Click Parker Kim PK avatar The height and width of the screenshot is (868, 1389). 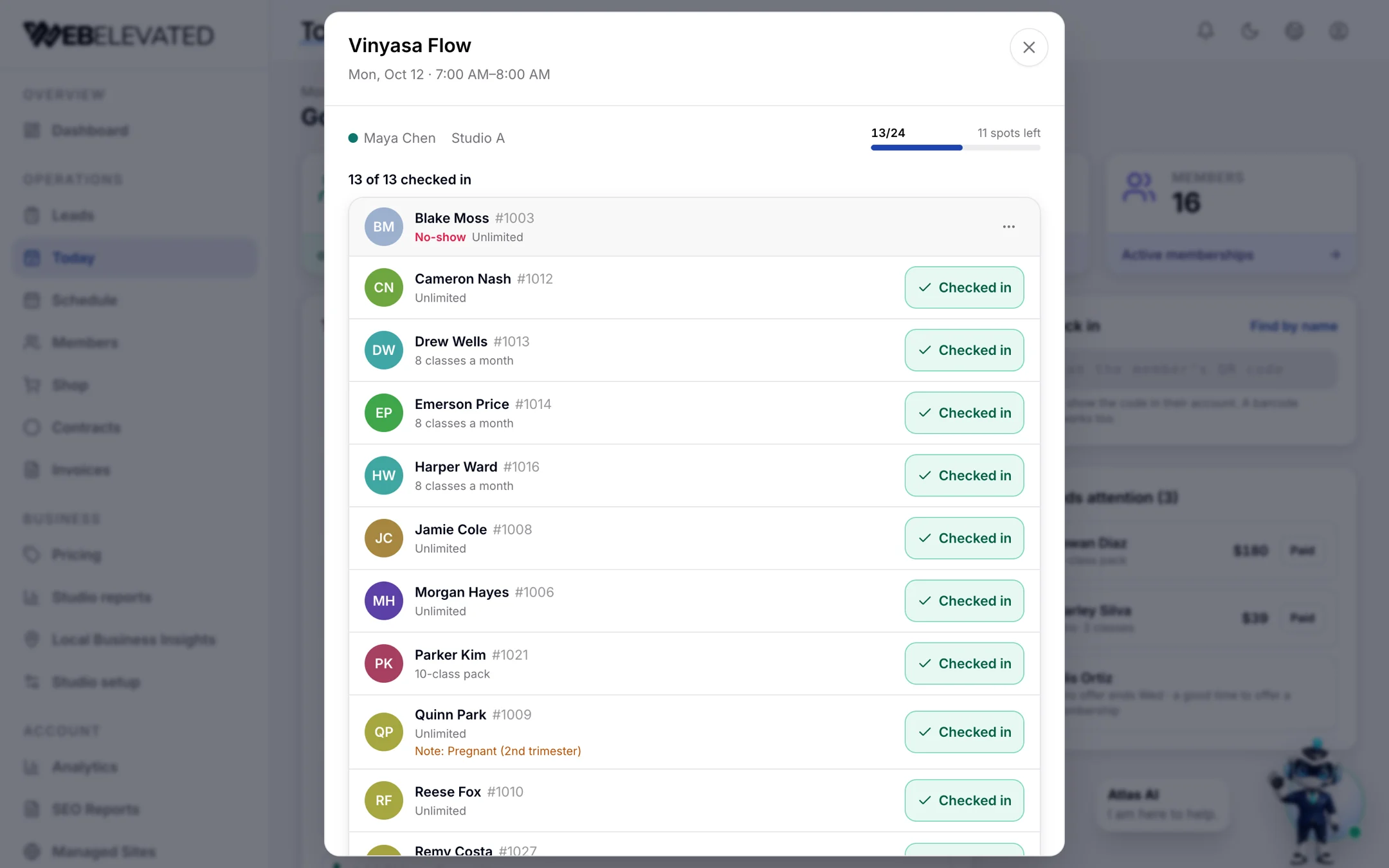384,664
